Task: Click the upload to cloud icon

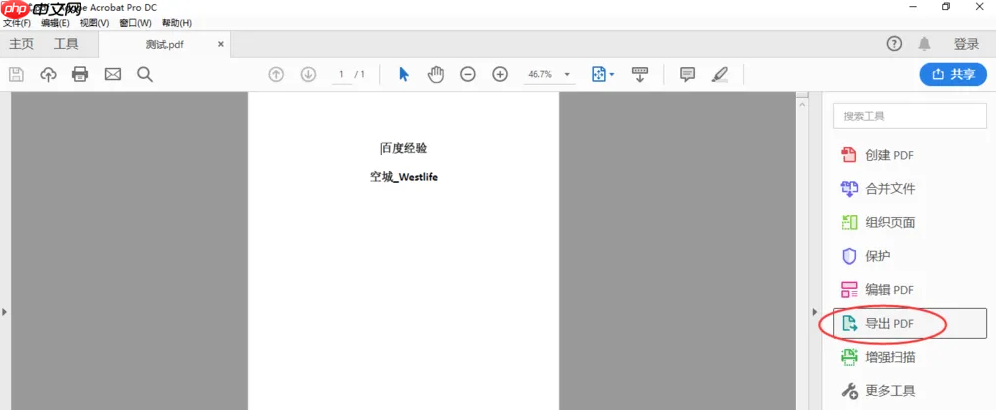Action: pyautogui.click(x=48, y=74)
